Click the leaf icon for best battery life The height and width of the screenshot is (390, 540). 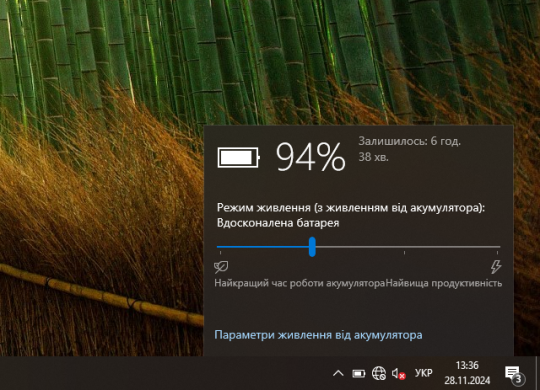(221, 267)
